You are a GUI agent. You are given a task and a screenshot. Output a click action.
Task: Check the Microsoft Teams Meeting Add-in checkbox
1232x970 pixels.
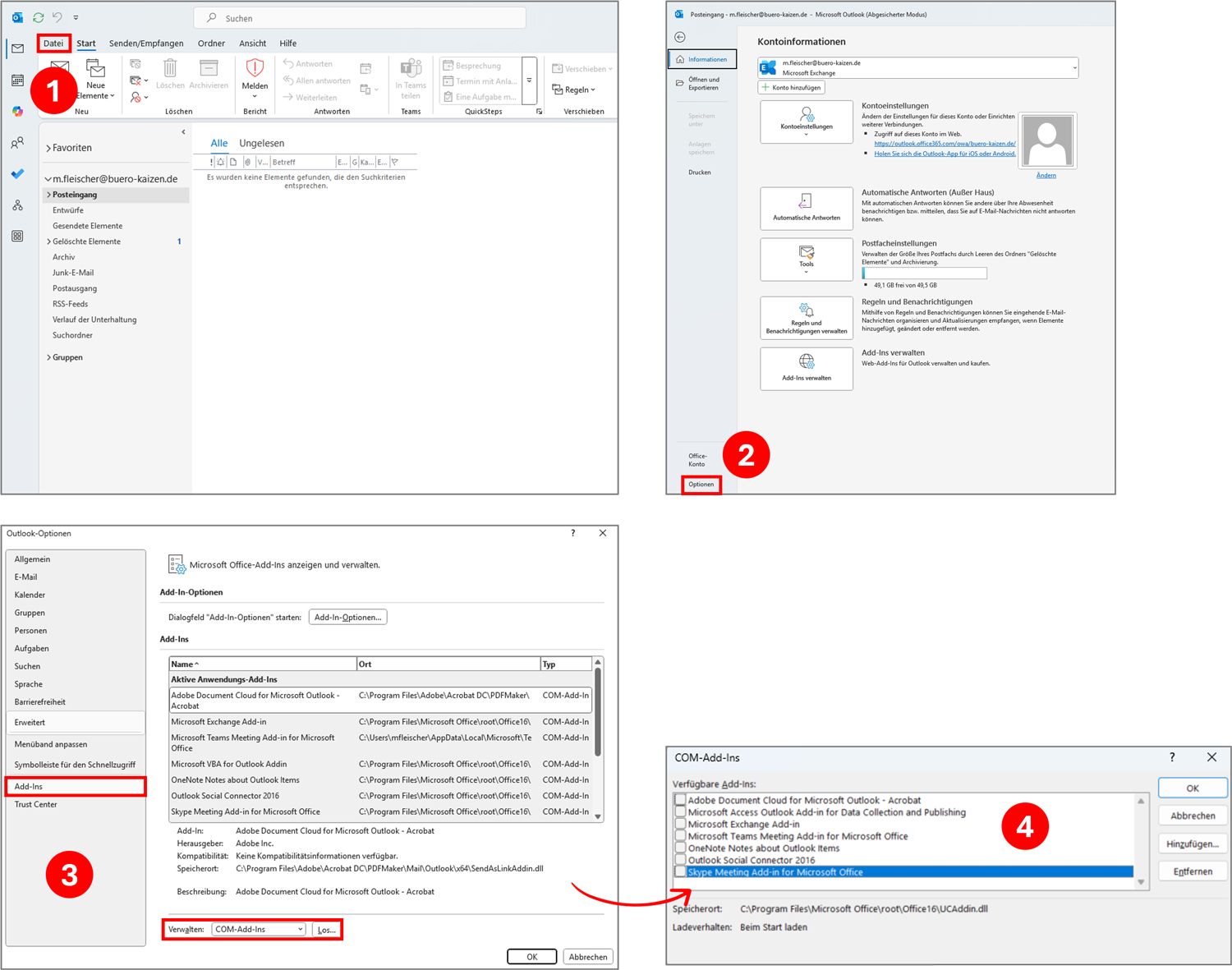(680, 836)
